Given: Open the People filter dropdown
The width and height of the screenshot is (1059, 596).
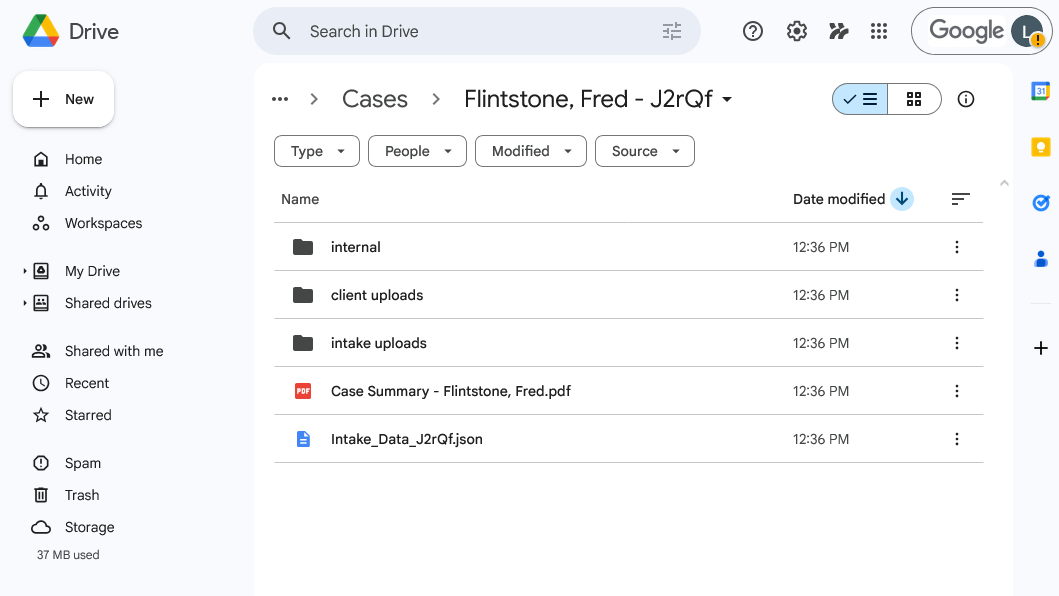Looking at the screenshot, I should tap(417, 151).
